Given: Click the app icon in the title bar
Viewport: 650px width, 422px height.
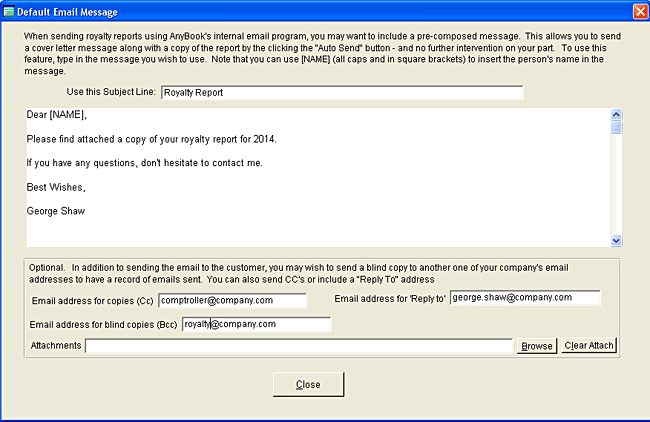Looking at the screenshot, I should pos(10,11).
